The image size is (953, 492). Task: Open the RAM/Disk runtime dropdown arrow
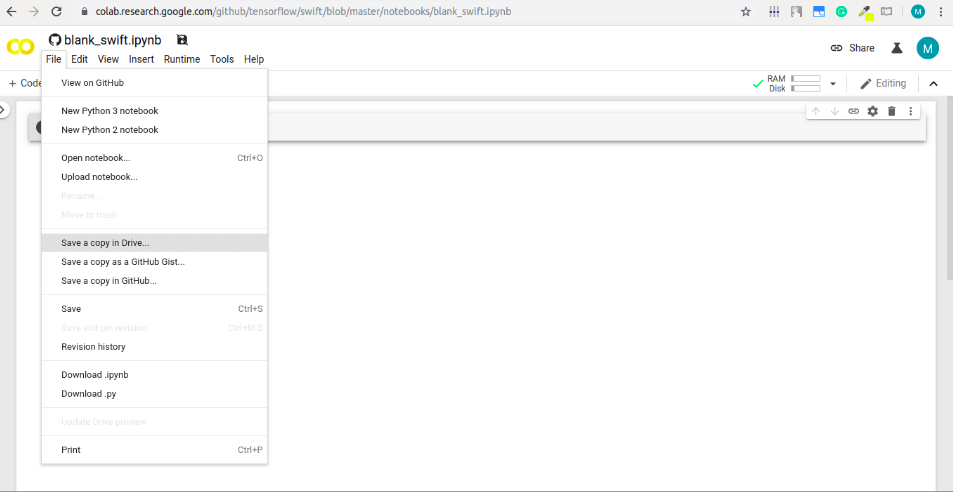tap(832, 84)
